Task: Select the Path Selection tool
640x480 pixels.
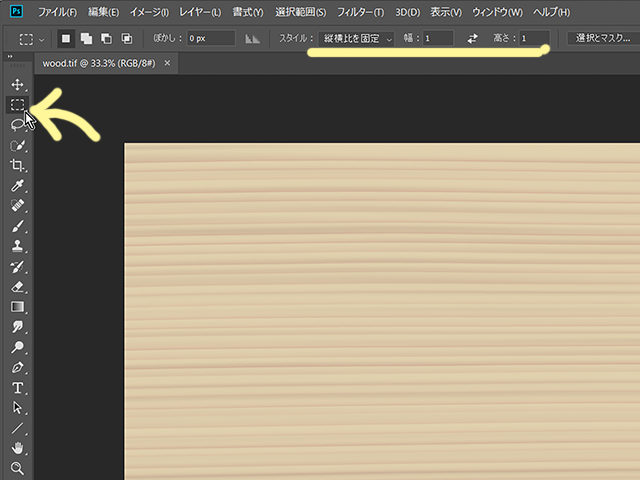Action: pos(17,408)
